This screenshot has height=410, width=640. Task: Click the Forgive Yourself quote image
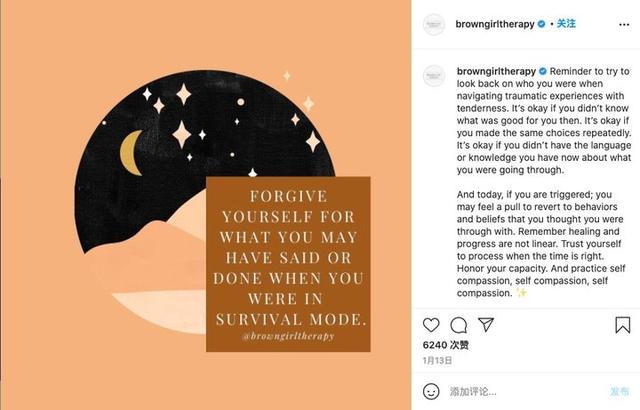[x=205, y=205]
